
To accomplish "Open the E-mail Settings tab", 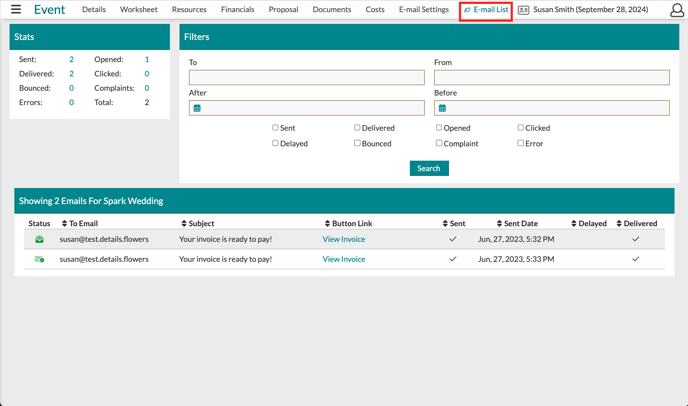I will (x=424, y=10).
